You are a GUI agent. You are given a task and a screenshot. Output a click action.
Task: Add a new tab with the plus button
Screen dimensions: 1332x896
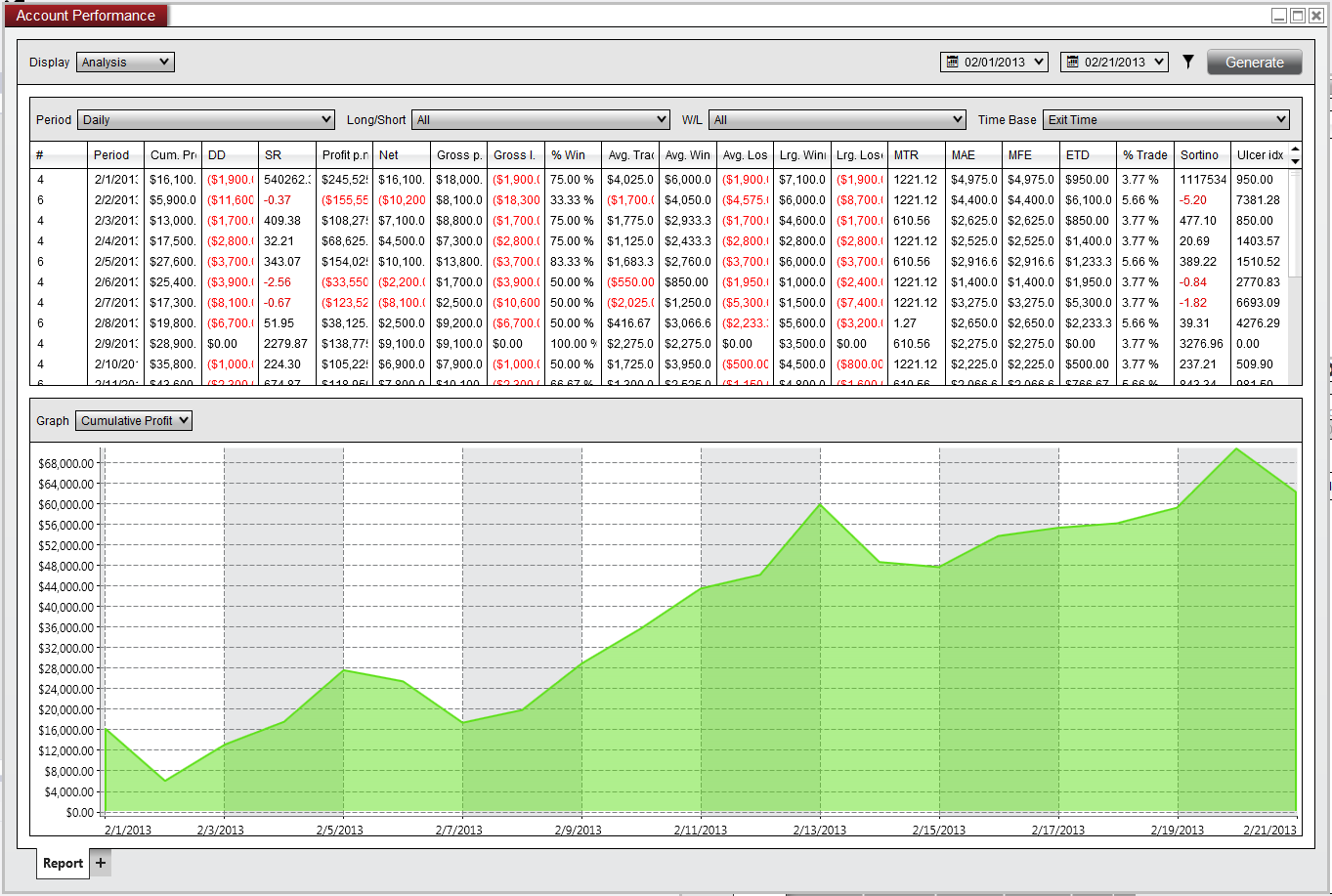click(x=101, y=863)
